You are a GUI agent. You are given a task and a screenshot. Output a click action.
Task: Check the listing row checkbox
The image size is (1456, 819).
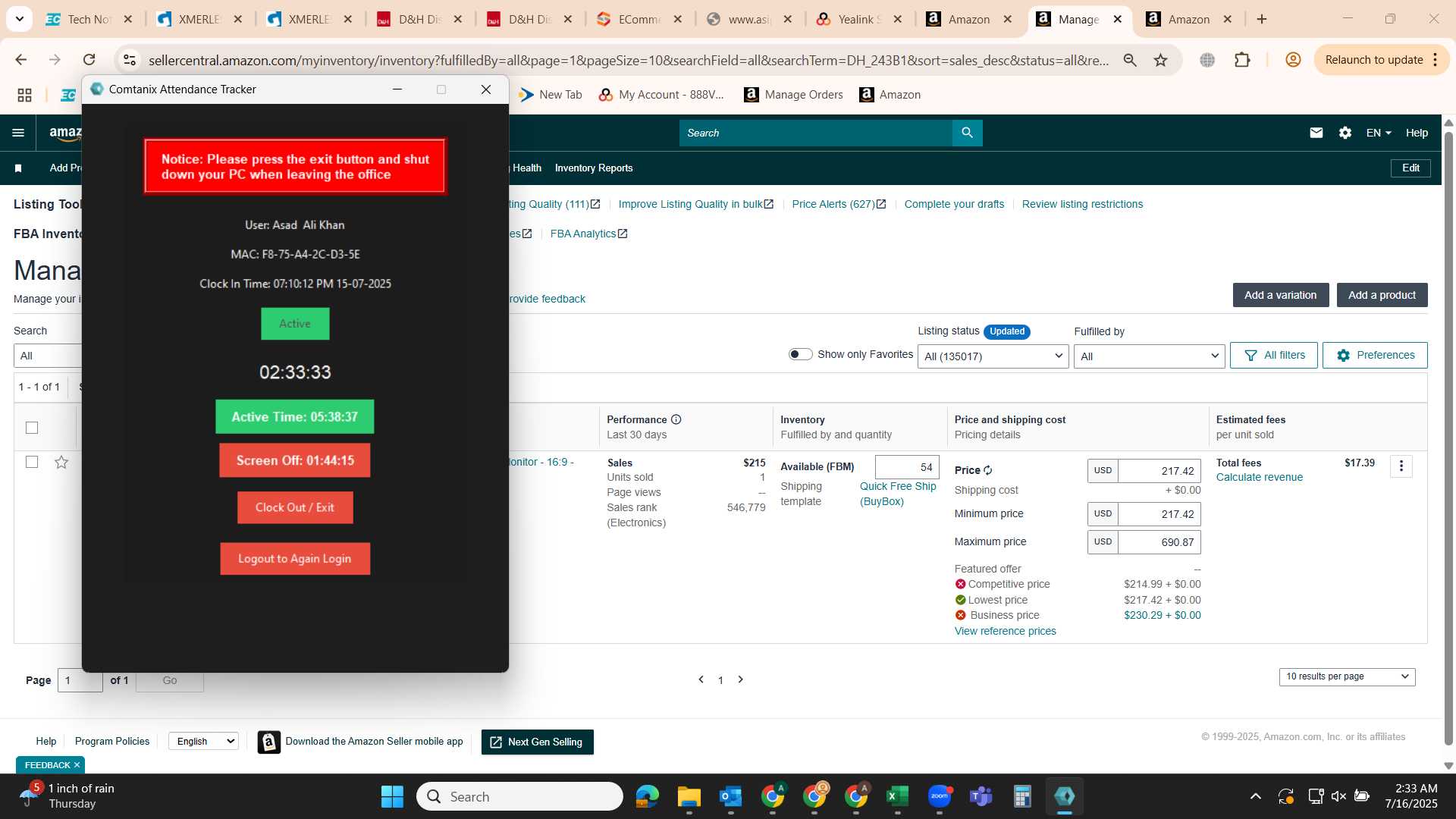tap(32, 462)
